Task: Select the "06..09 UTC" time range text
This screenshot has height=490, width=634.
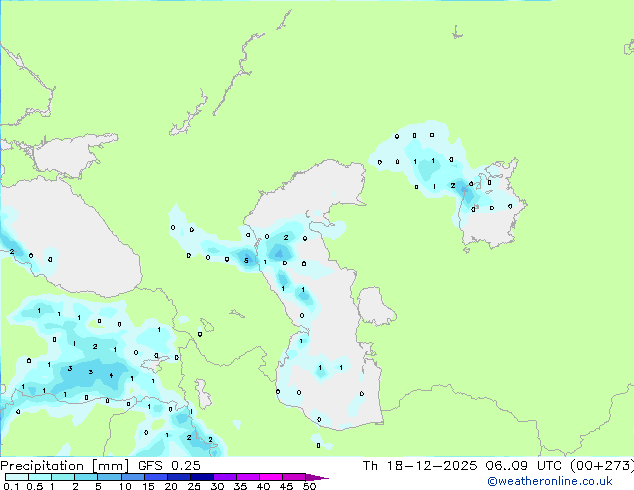Action: tap(523, 466)
